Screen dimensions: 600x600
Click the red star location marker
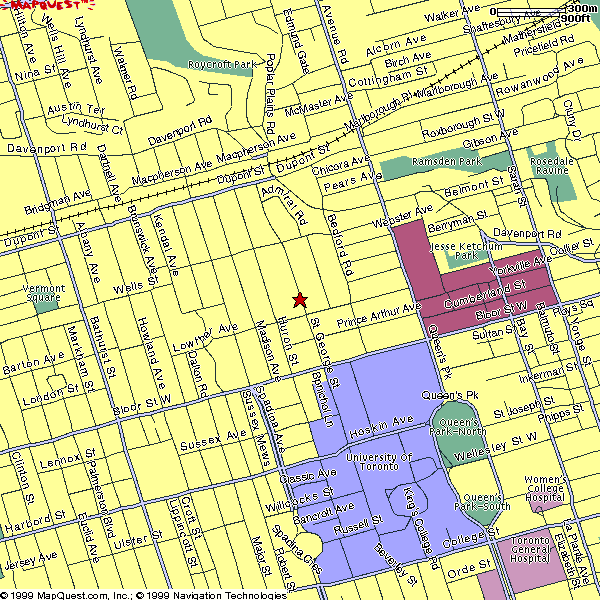[299, 300]
